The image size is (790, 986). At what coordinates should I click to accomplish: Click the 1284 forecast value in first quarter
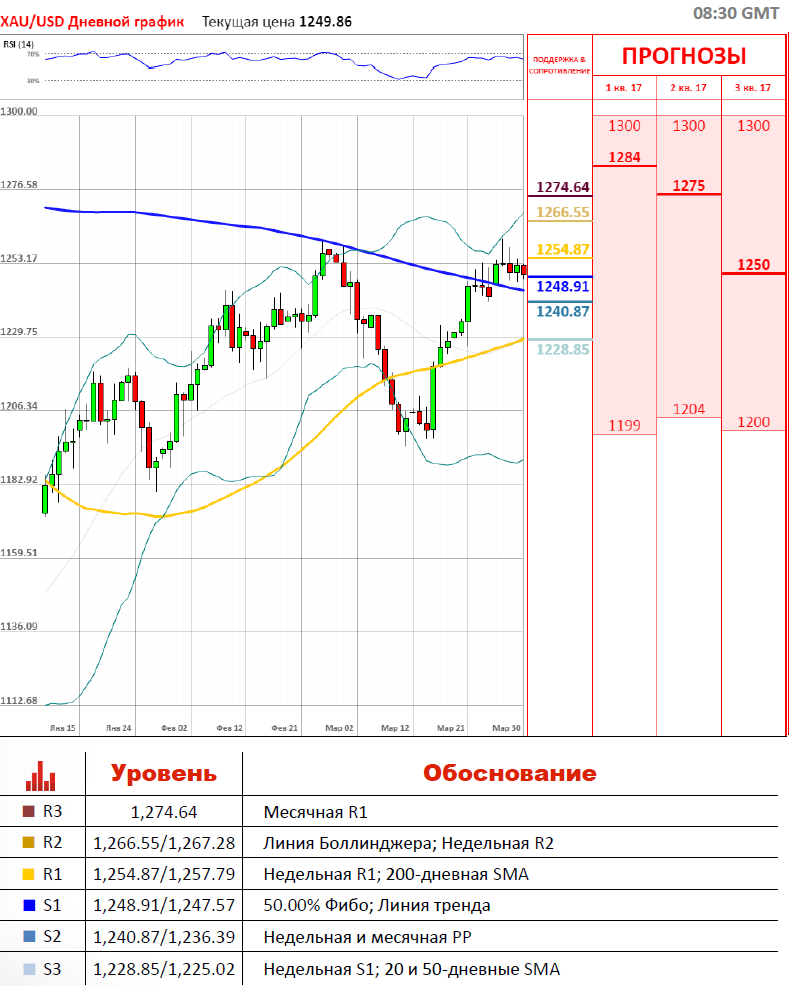pyautogui.click(x=624, y=157)
